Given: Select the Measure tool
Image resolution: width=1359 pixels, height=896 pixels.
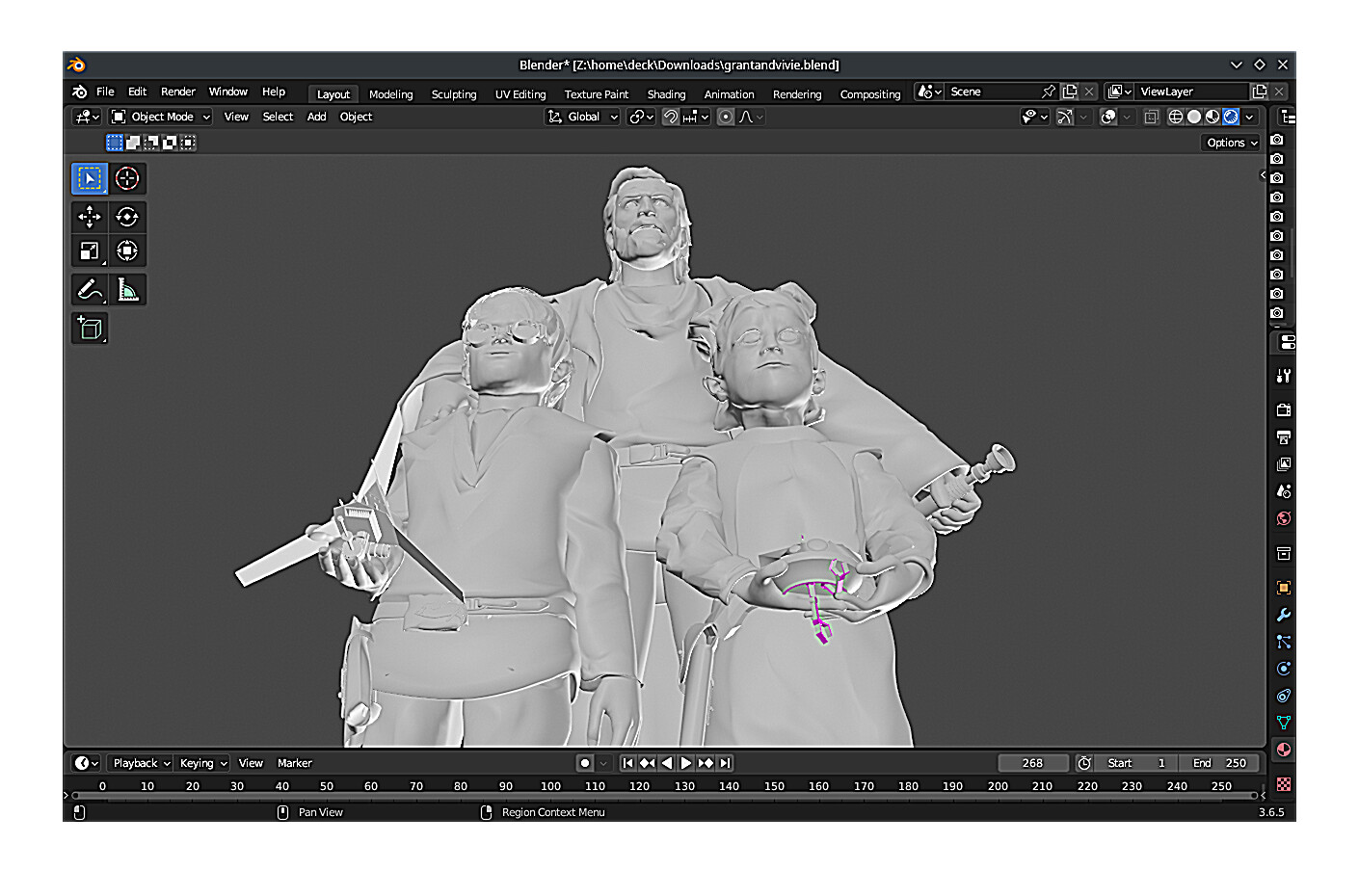Looking at the screenshot, I should coord(127,289).
